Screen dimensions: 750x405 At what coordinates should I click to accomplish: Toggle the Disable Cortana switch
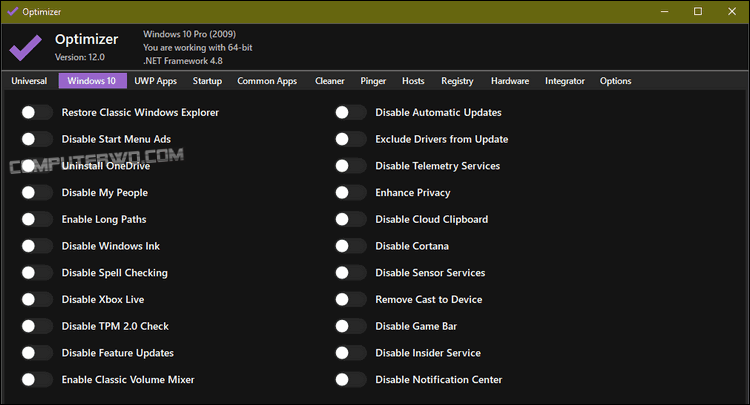[351, 246]
